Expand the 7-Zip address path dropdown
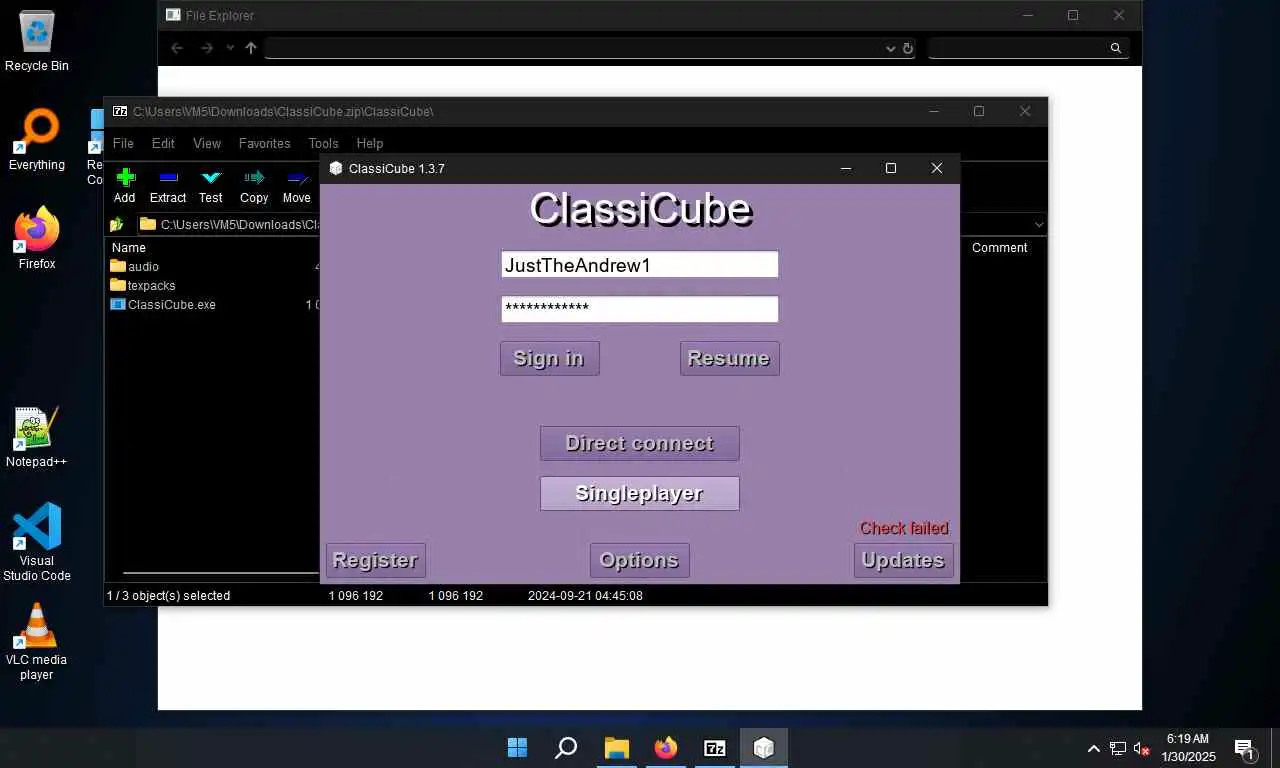This screenshot has width=1280, height=768. click(1037, 225)
